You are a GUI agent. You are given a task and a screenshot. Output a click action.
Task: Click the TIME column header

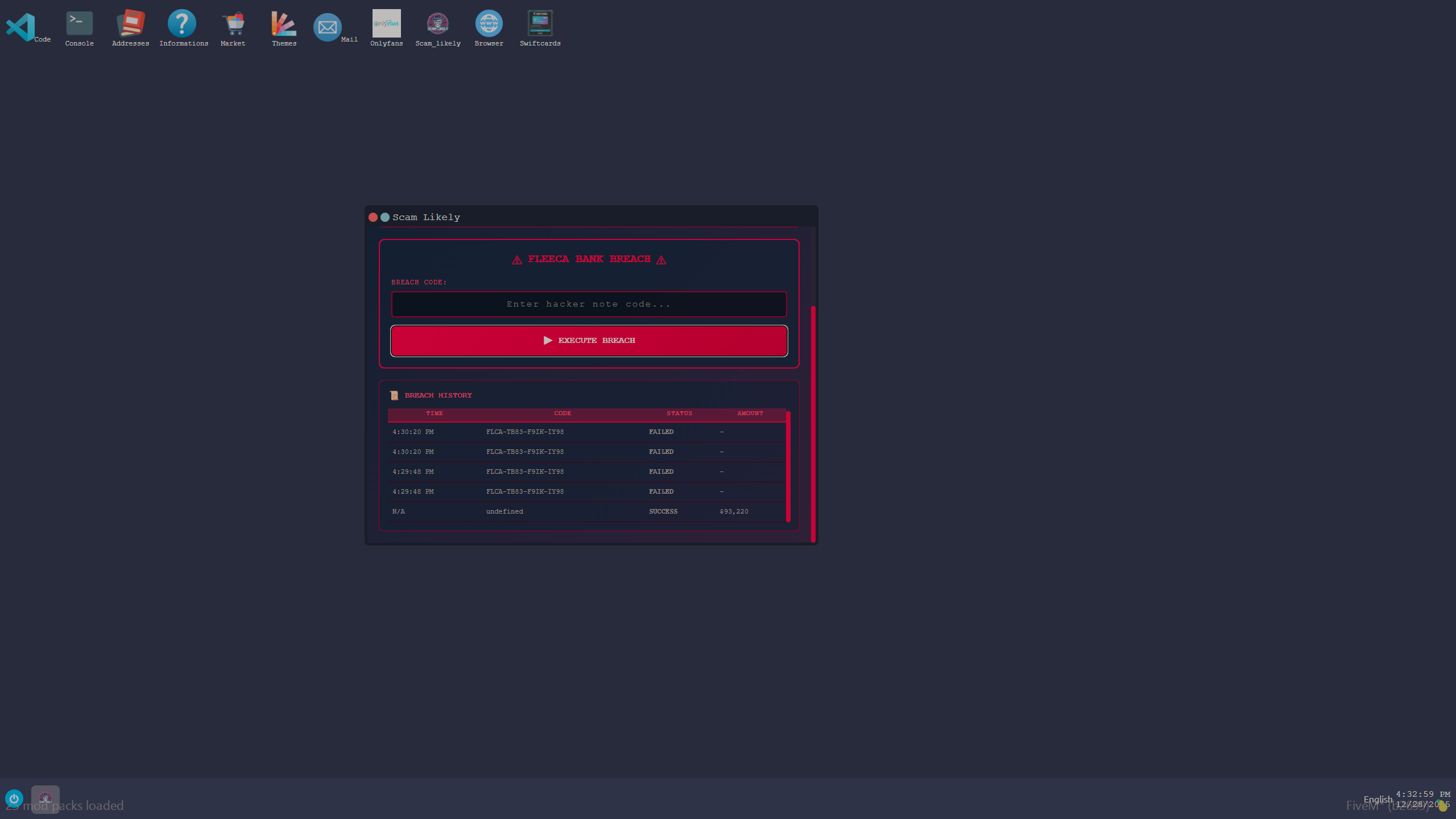pyautogui.click(x=434, y=413)
